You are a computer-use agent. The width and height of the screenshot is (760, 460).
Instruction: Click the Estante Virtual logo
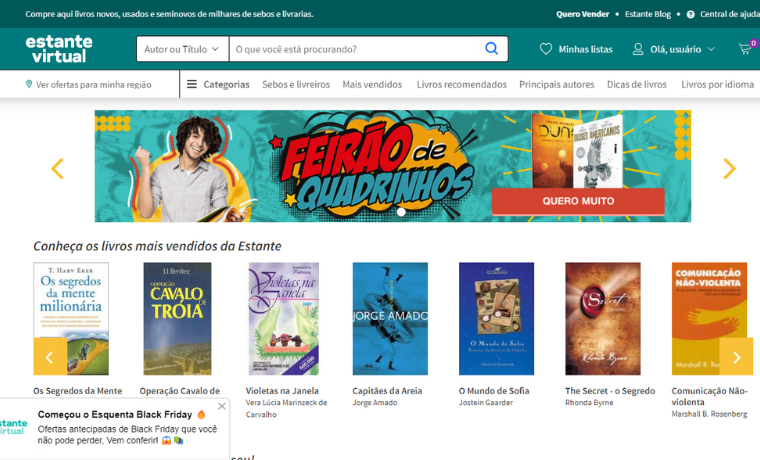tap(59, 49)
